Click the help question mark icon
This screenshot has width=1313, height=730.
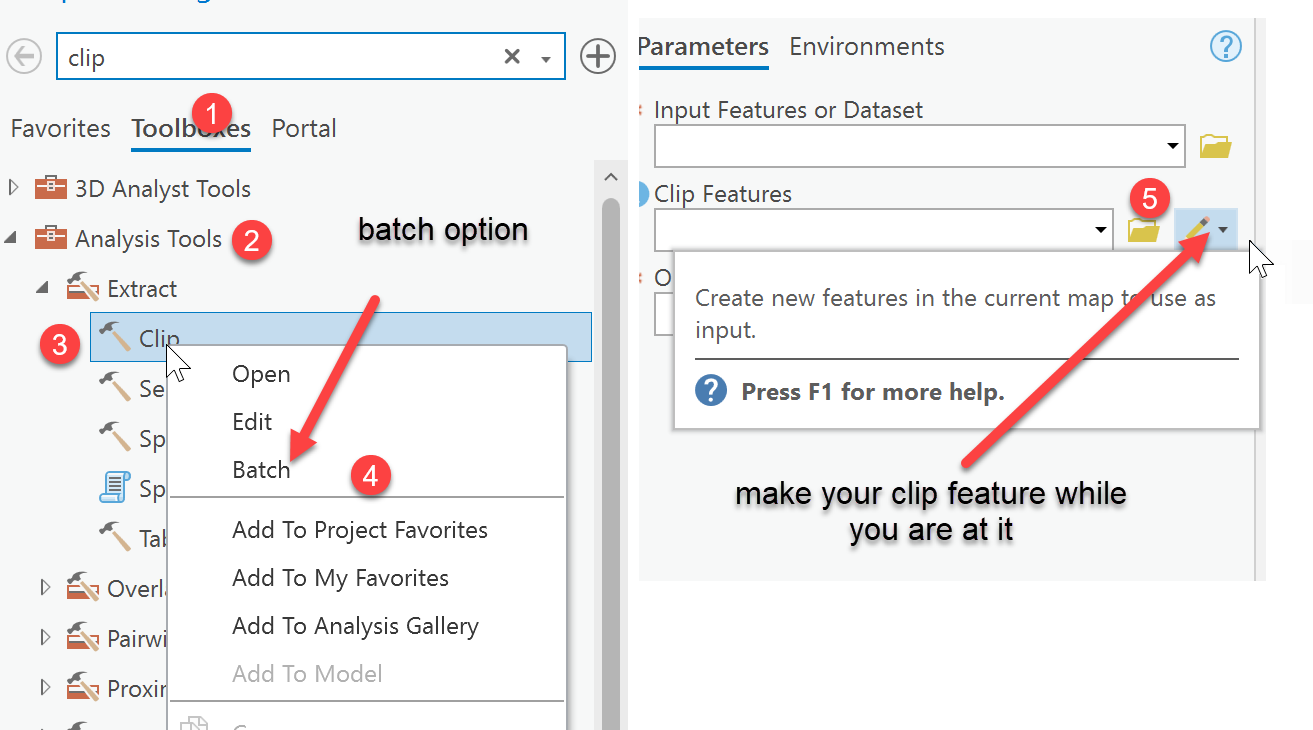[x=1225, y=46]
